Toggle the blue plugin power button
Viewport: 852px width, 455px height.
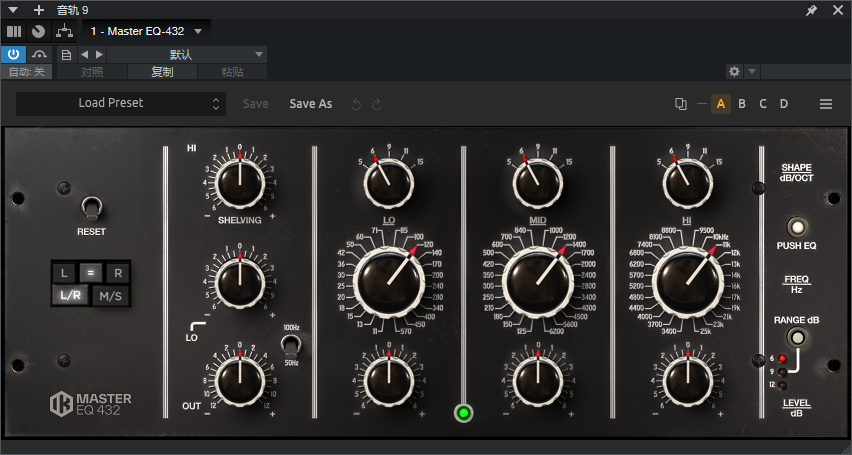coord(14,54)
